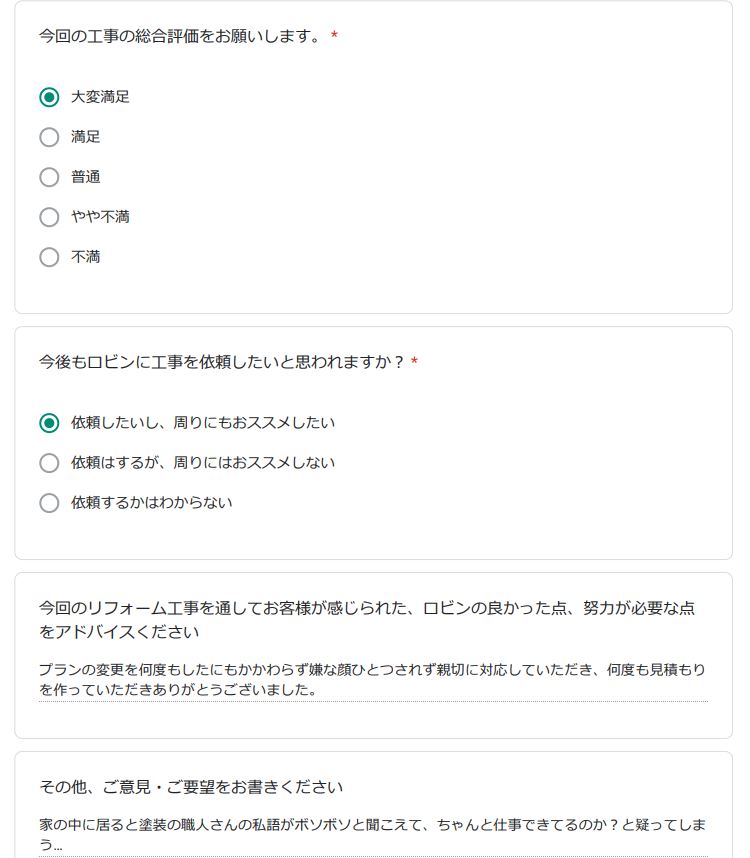Pick the やや不満 radio button
The width and height of the screenshot is (750, 858).
49,217
